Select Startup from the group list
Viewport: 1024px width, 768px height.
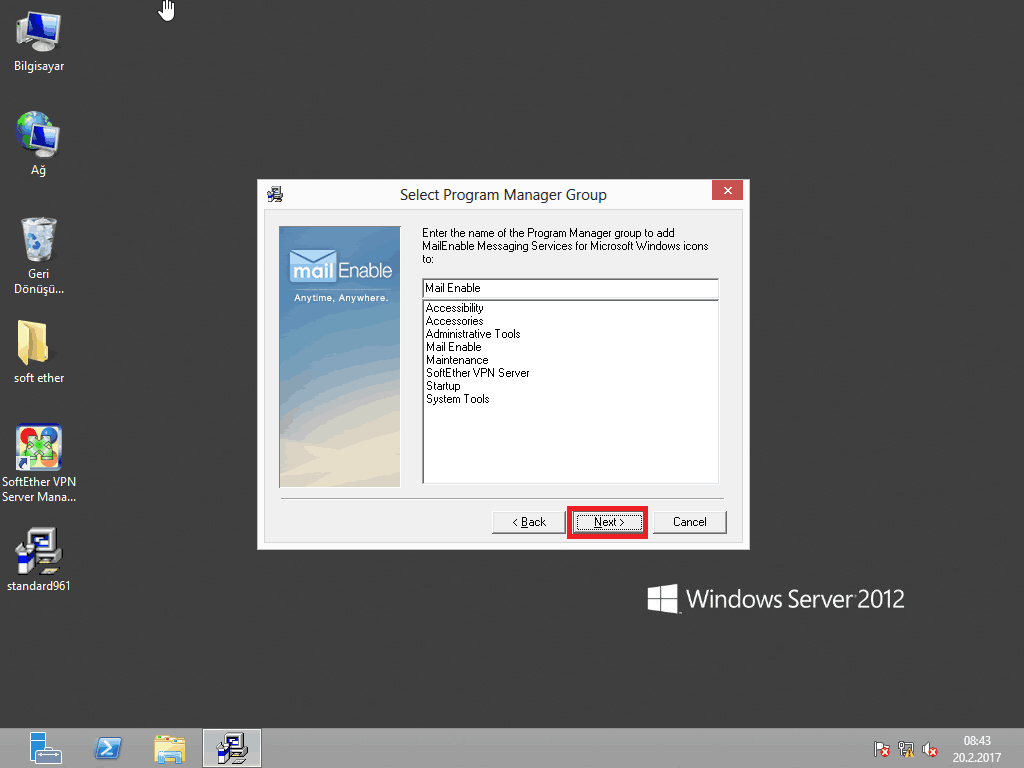click(x=443, y=386)
